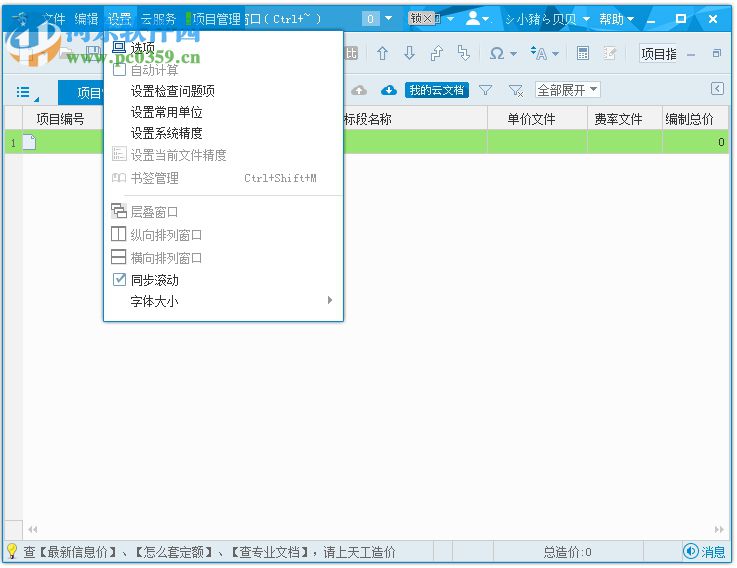Minimize the inner document window
The width and height of the screenshot is (737, 568).
click(x=690, y=54)
